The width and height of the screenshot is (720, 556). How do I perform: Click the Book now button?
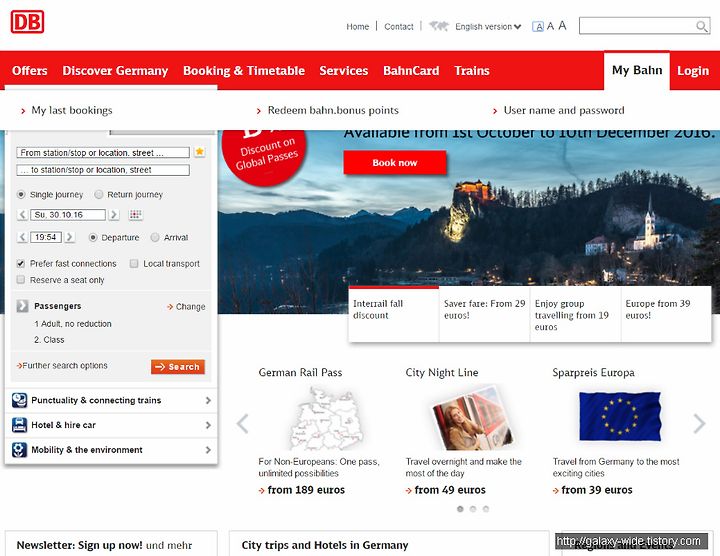tap(395, 163)
